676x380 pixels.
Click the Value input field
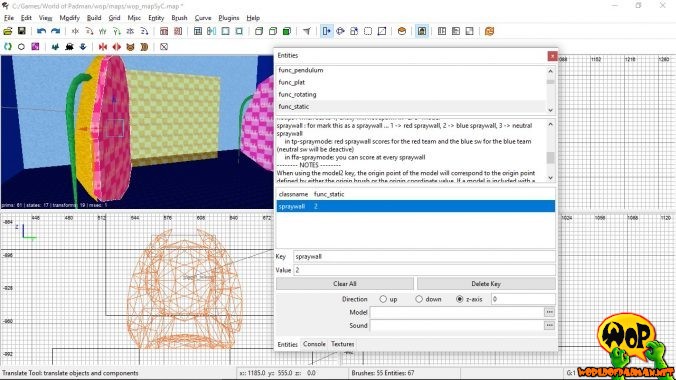[424, 270]
